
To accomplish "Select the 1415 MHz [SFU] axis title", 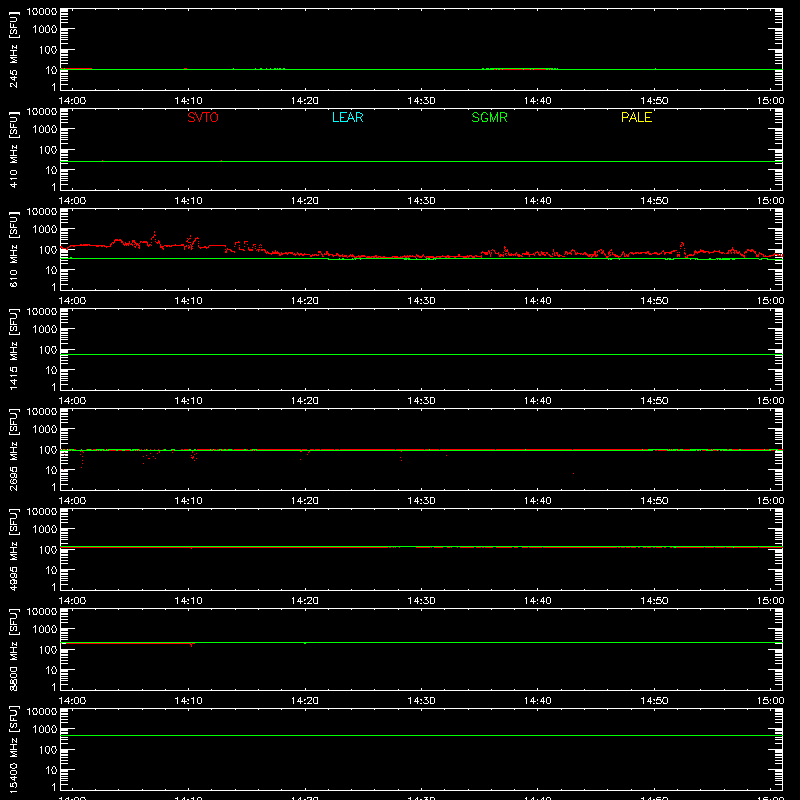I will [13, 349].
